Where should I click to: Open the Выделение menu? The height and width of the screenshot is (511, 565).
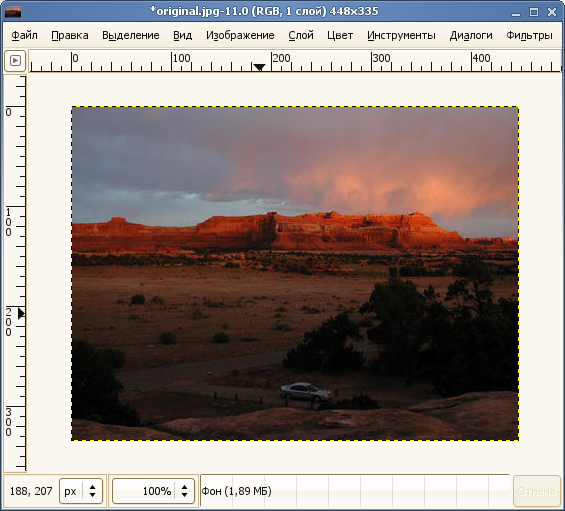(131, 35)
